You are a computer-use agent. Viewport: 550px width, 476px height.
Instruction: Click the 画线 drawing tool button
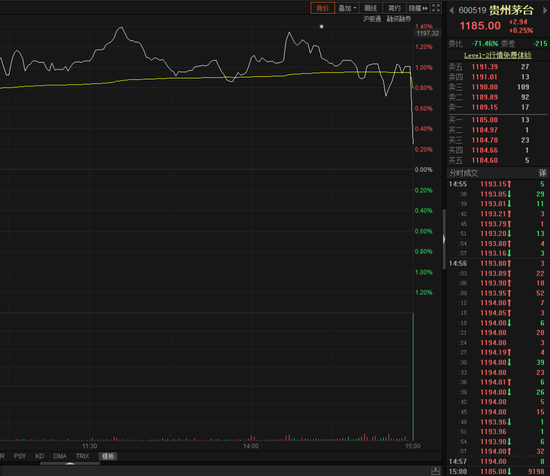click(x=370, y=8)
